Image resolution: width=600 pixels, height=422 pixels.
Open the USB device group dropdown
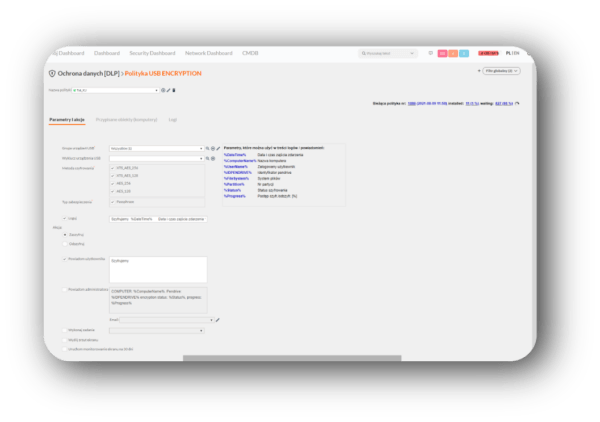tap(157, 148)
